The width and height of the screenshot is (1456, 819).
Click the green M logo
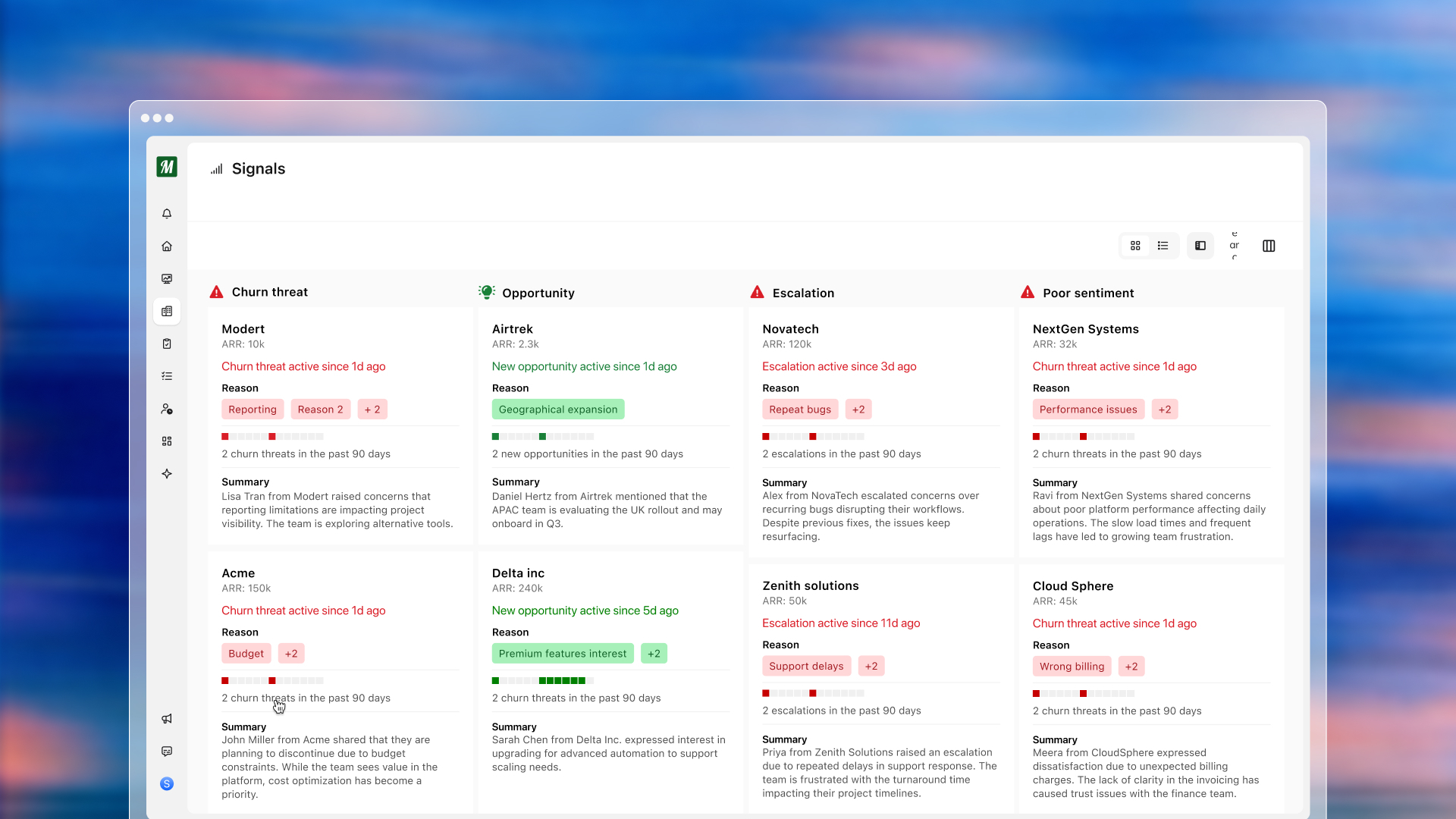[167, 167]
